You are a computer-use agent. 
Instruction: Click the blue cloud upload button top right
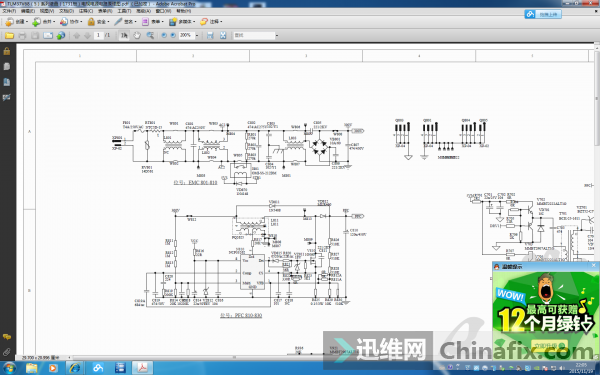coord(543,15)
